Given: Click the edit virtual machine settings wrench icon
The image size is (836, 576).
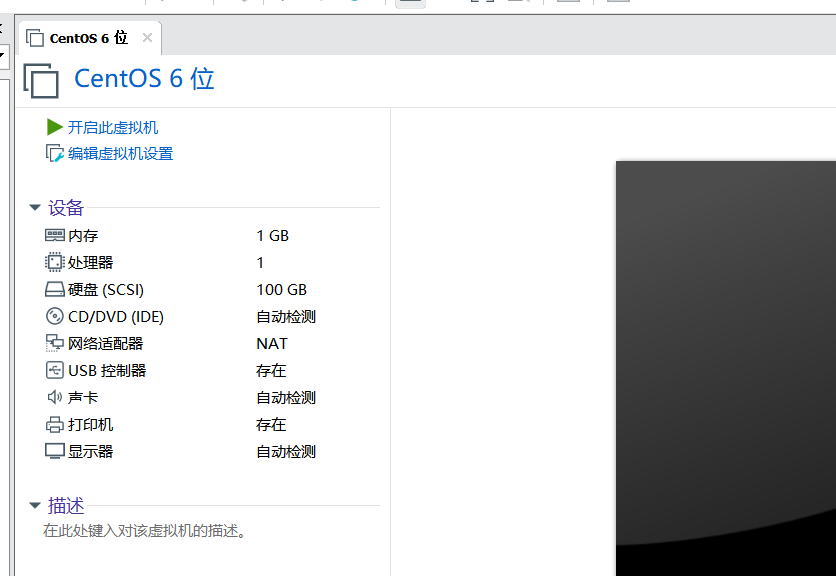Looking at the screenshot, I should click(54, 154).
